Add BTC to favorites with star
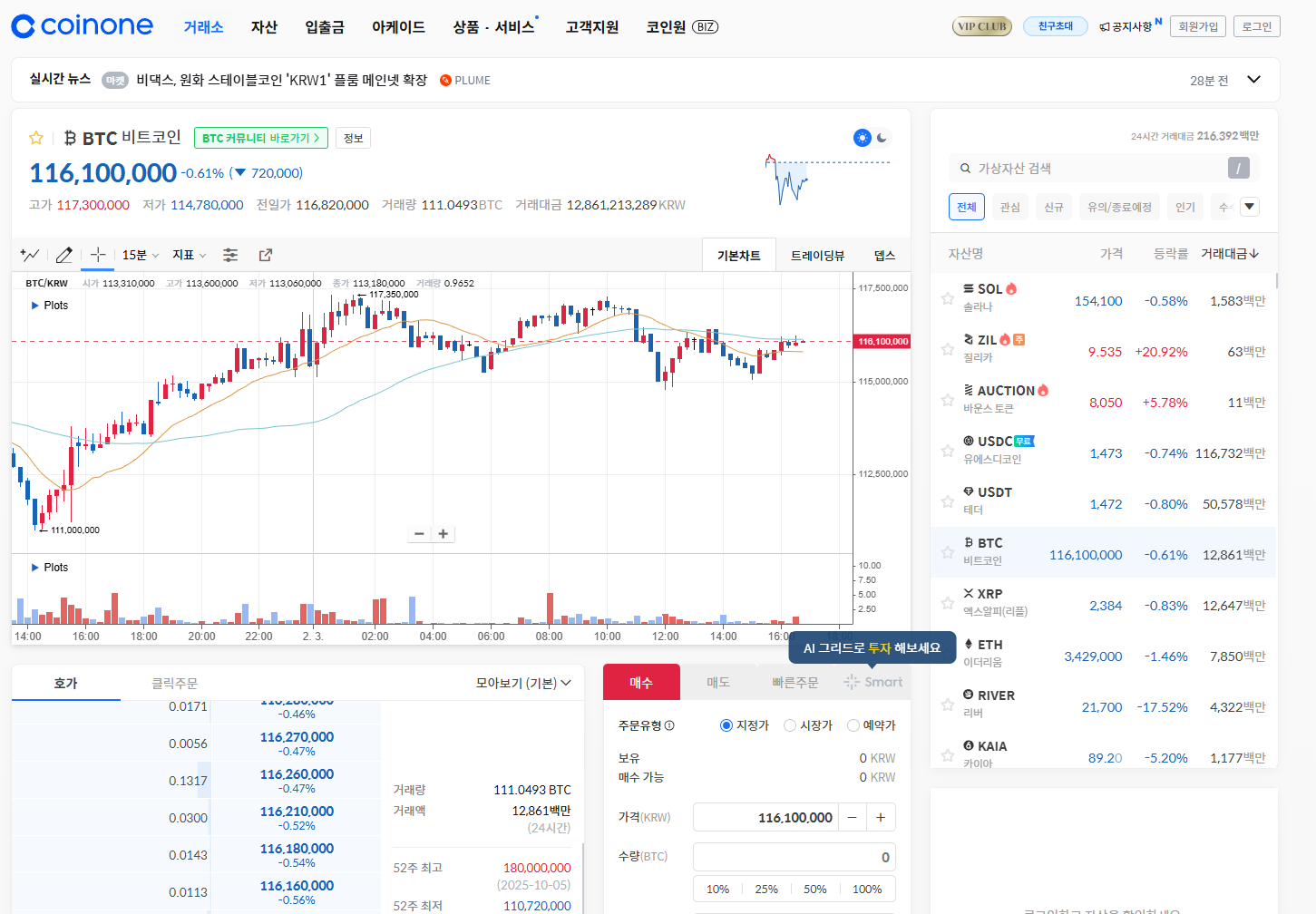 [x=36, y=138]
